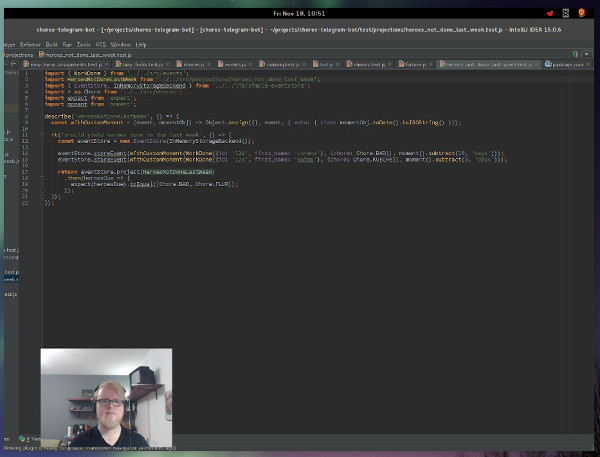
Task: Open the Tools menu
Action: 83,45
